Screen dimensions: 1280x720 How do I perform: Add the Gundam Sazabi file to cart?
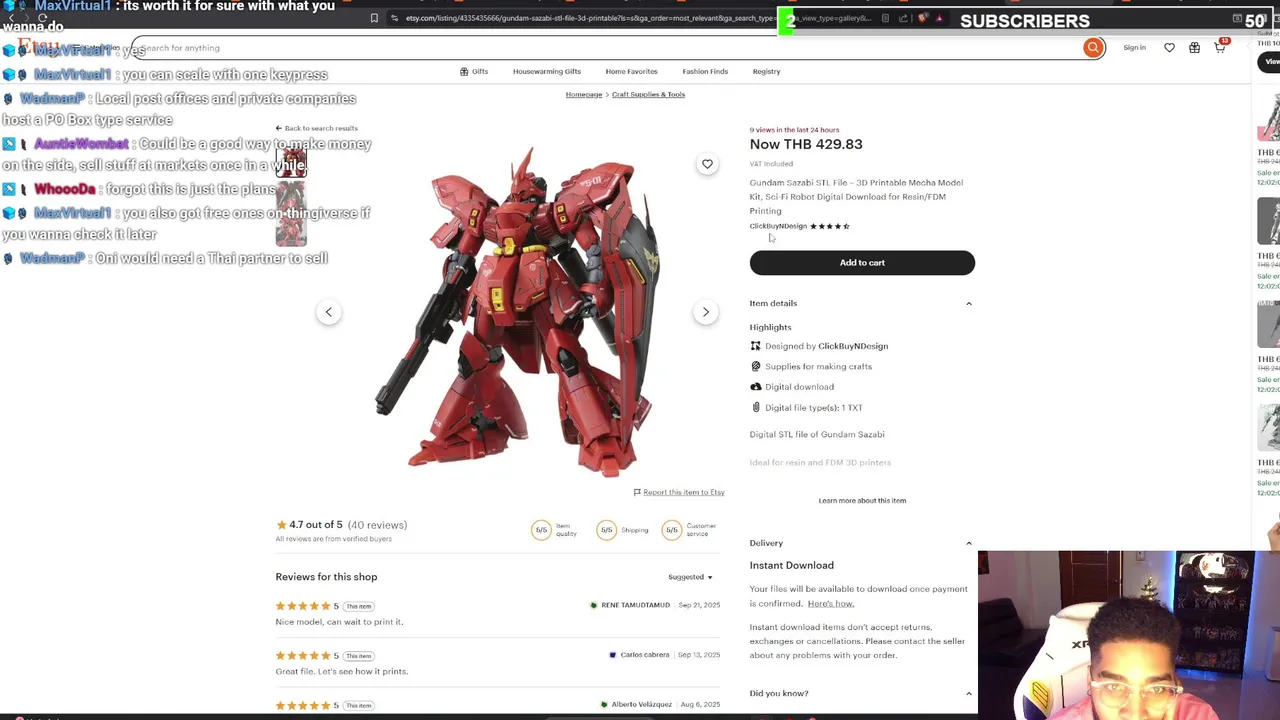pos(862,263)
